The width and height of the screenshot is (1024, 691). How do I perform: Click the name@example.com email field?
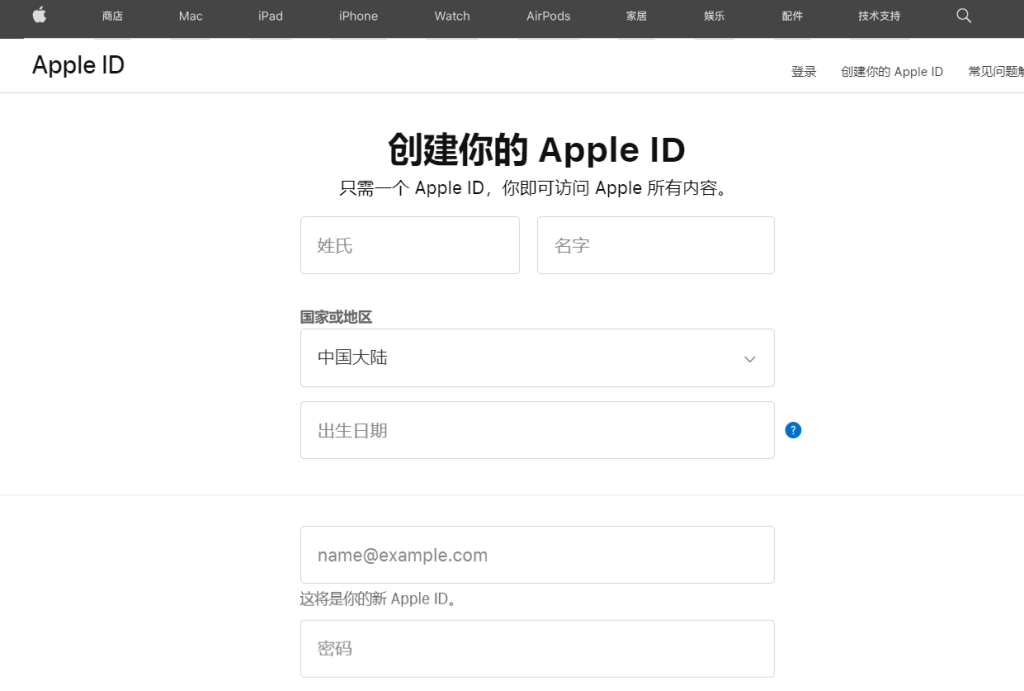(x=537, y=554)
